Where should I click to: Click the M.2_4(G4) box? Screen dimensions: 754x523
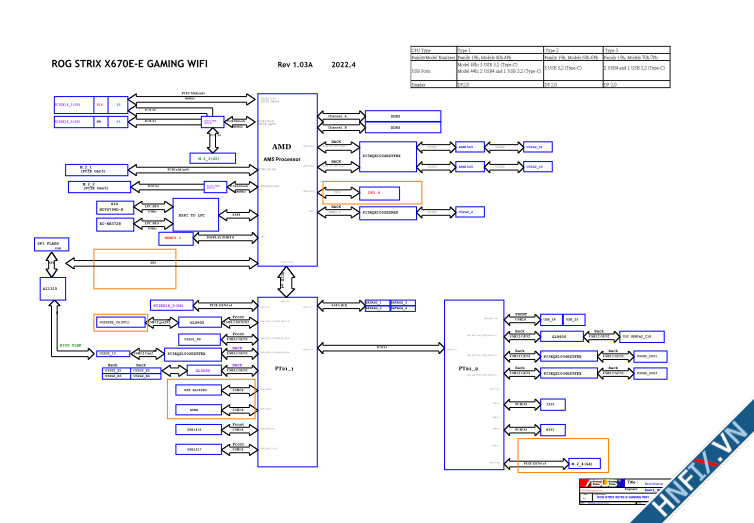(x=584, y=464)
